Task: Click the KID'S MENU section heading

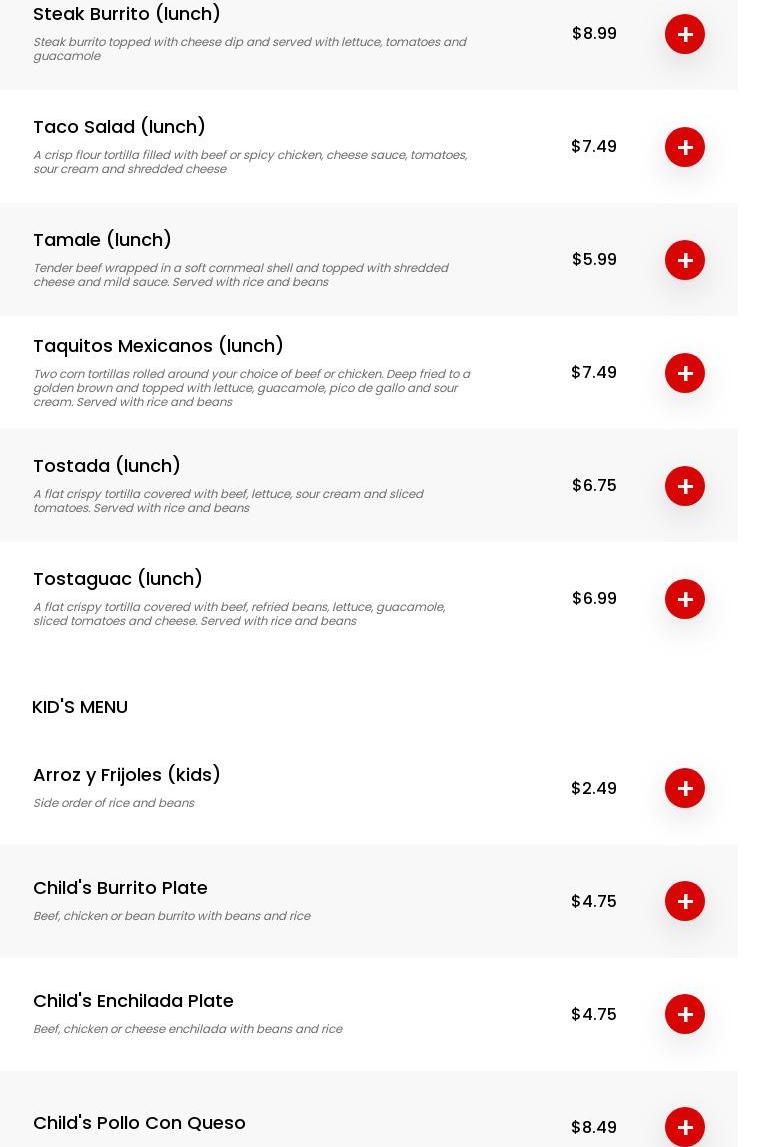Action: click(x=80, y=707)
